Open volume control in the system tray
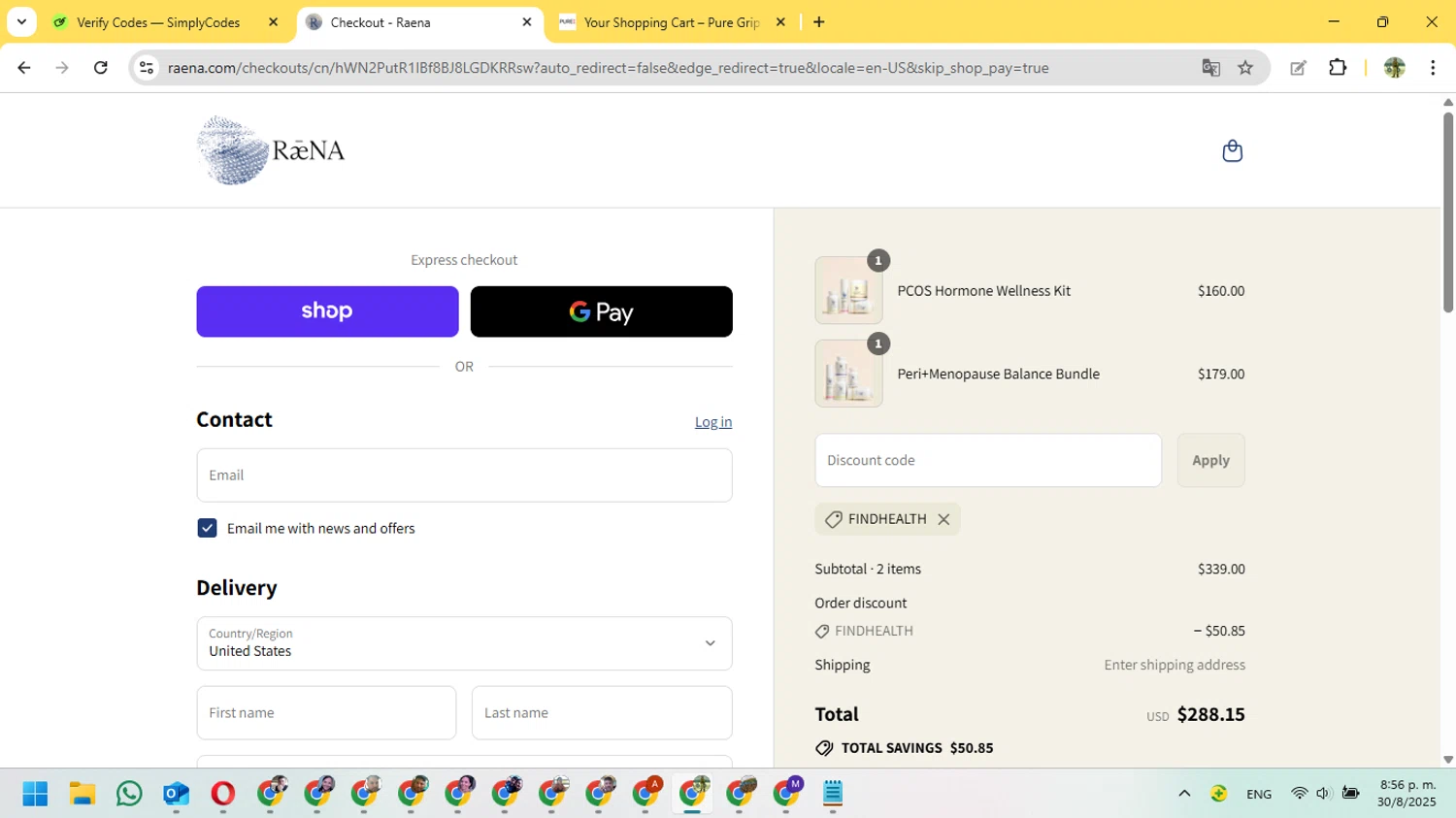The image size is (1456, 818). (x=1323, y=794)
